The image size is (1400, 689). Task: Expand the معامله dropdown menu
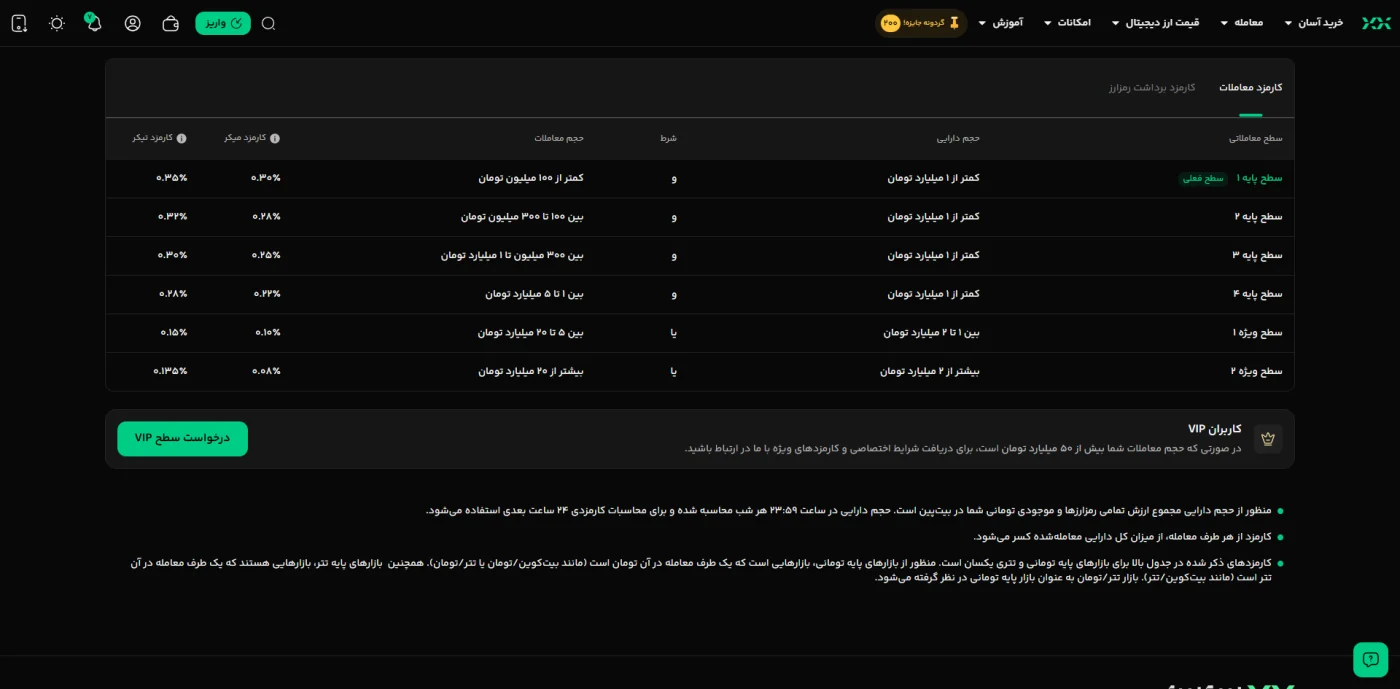1242,23
